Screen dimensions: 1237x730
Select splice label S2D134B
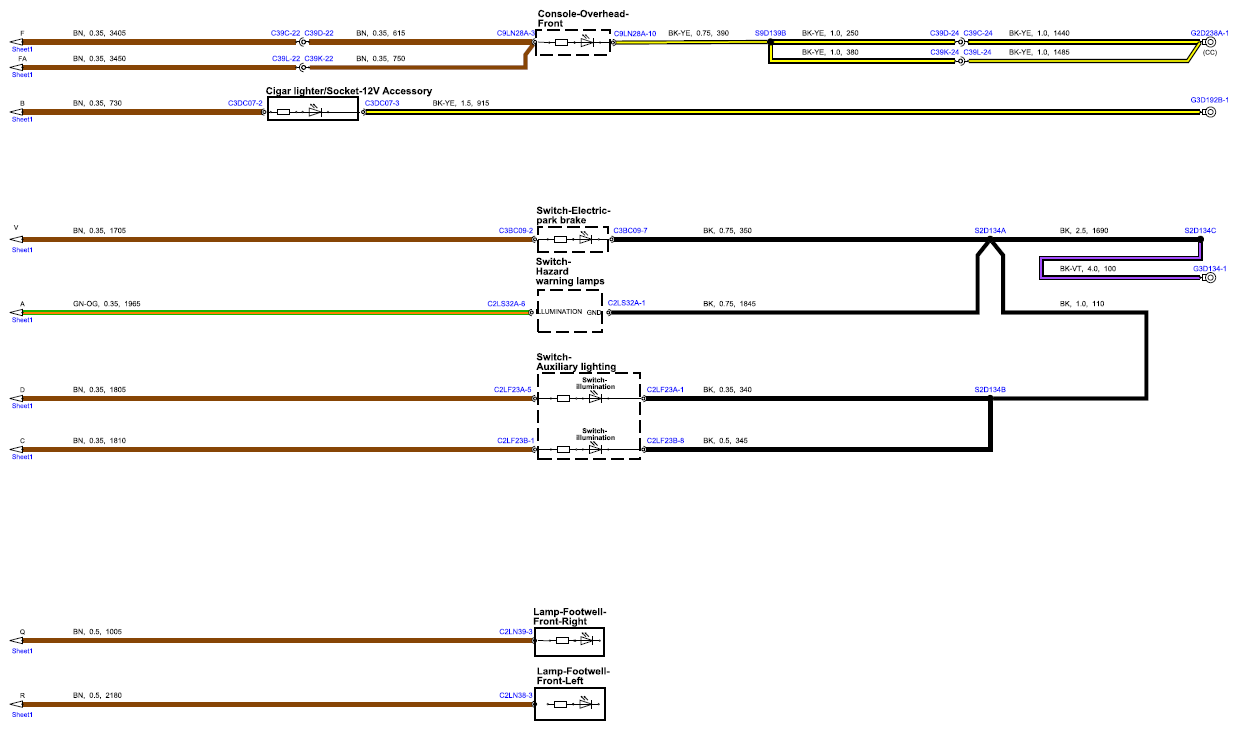tap(990, 389)
